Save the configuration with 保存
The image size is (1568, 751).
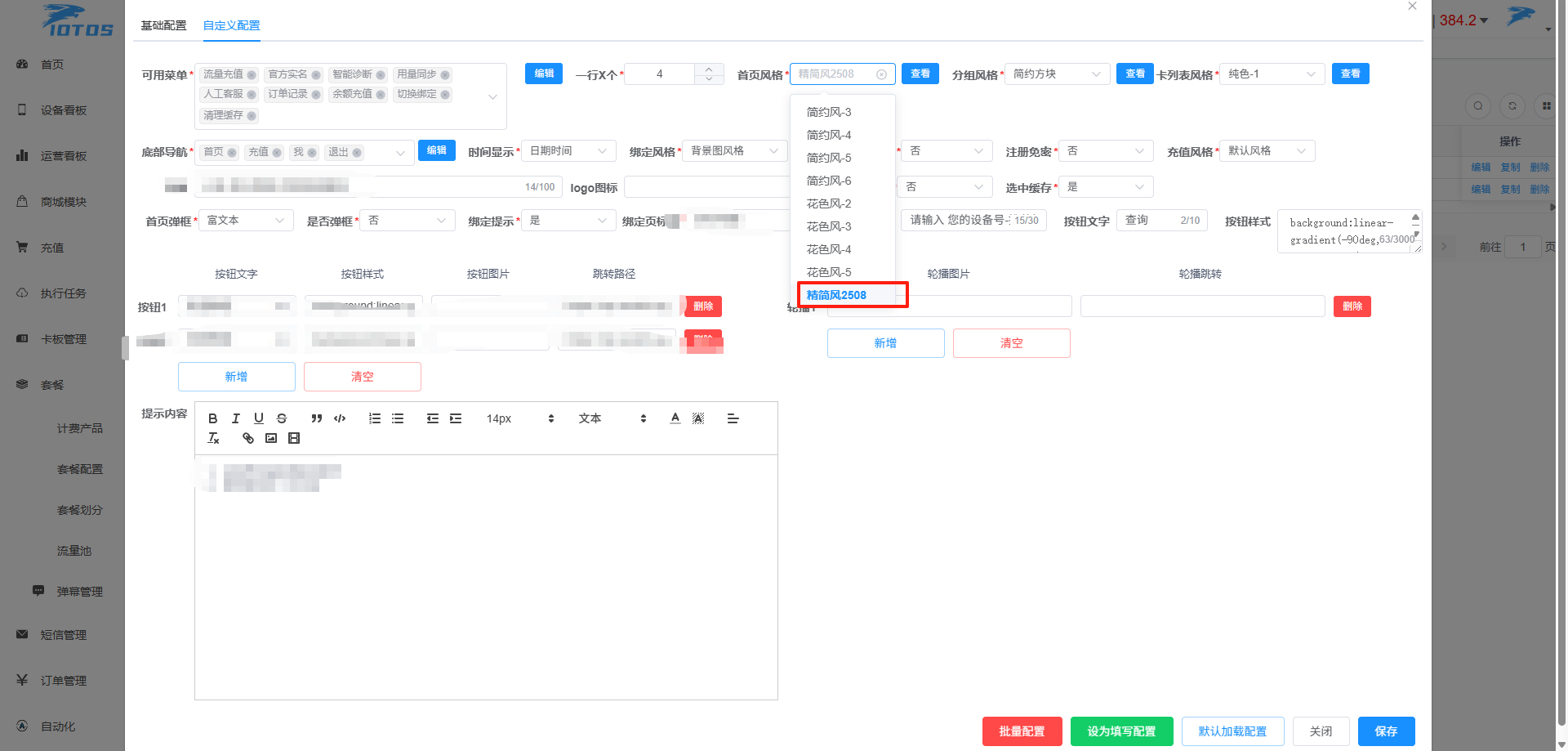tap(1387, 731)
